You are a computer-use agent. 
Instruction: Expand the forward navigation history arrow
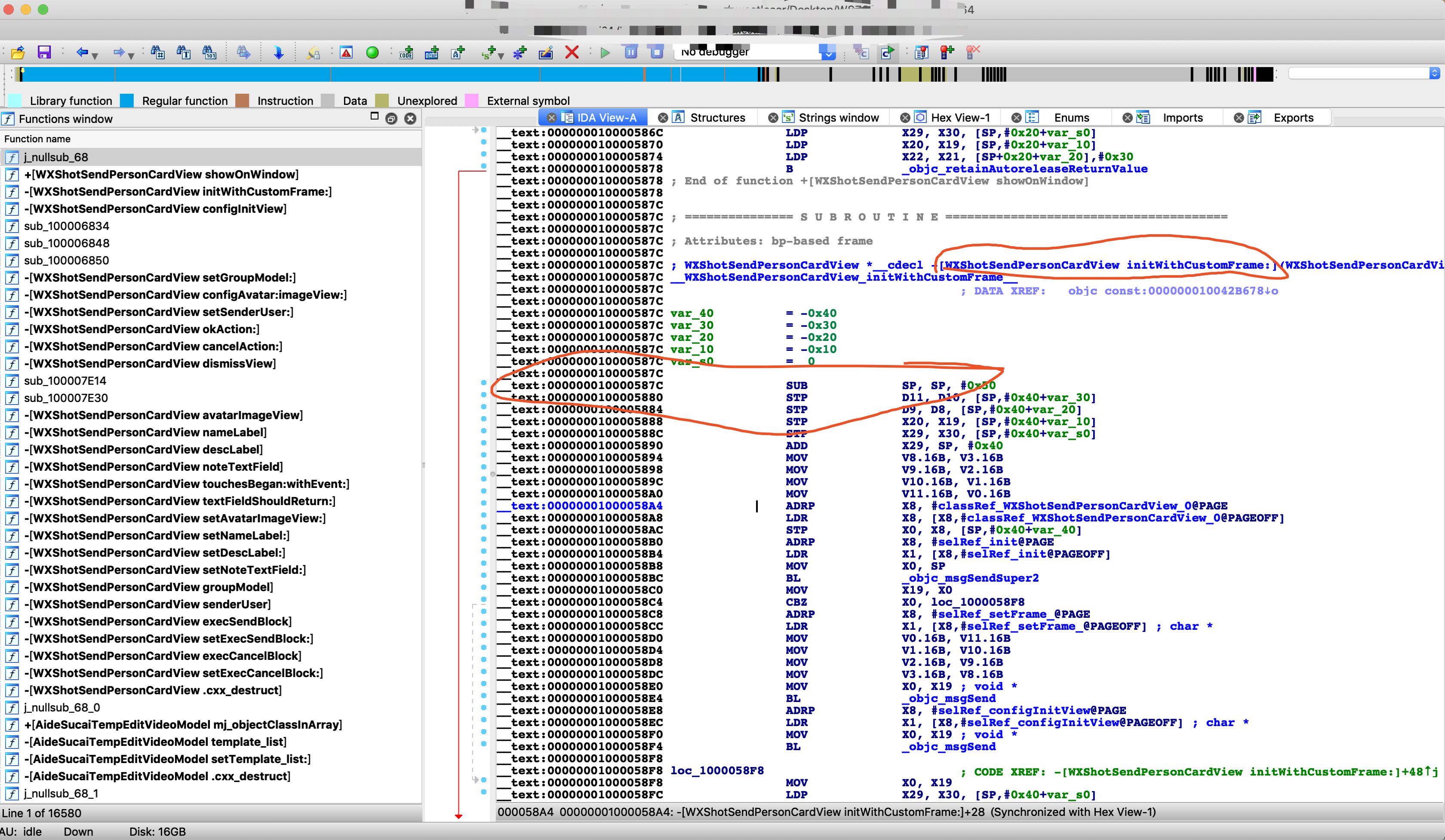(131, 55)
